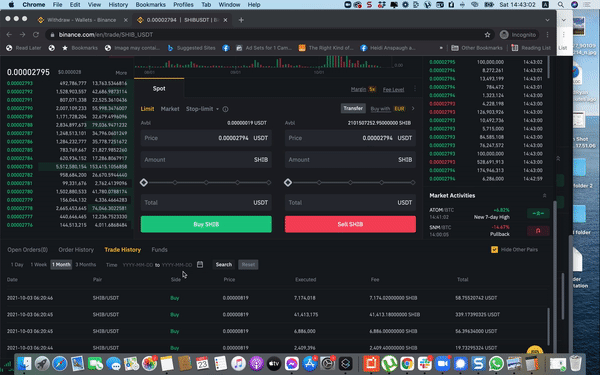Open the Open Orders(0) tab
The width and height of the screenshot is (600, 375).
point(28,249)
